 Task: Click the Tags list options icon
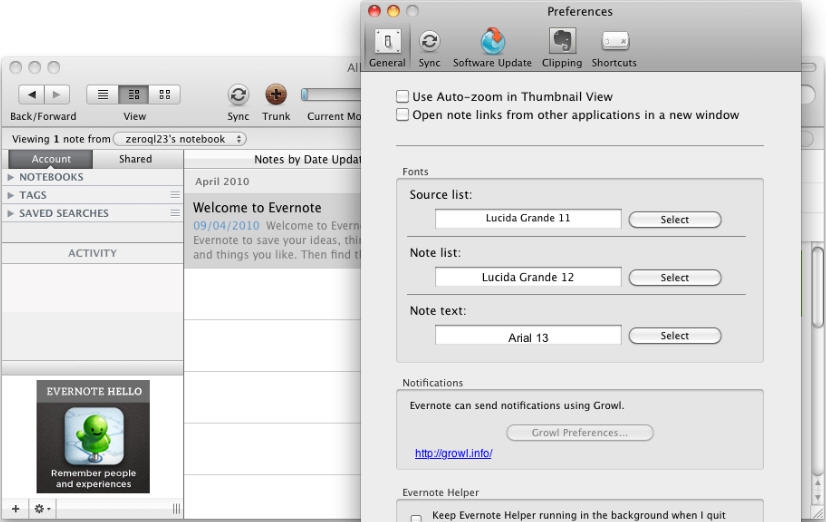(175, 195)
